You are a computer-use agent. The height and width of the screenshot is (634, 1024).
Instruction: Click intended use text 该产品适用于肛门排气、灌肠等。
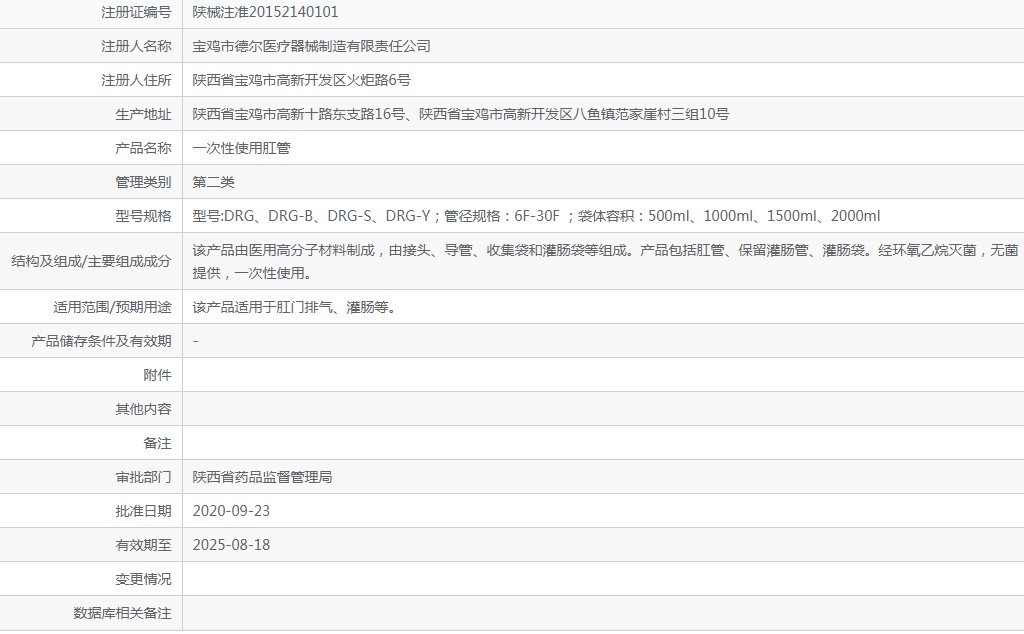[x=295, y=308]
